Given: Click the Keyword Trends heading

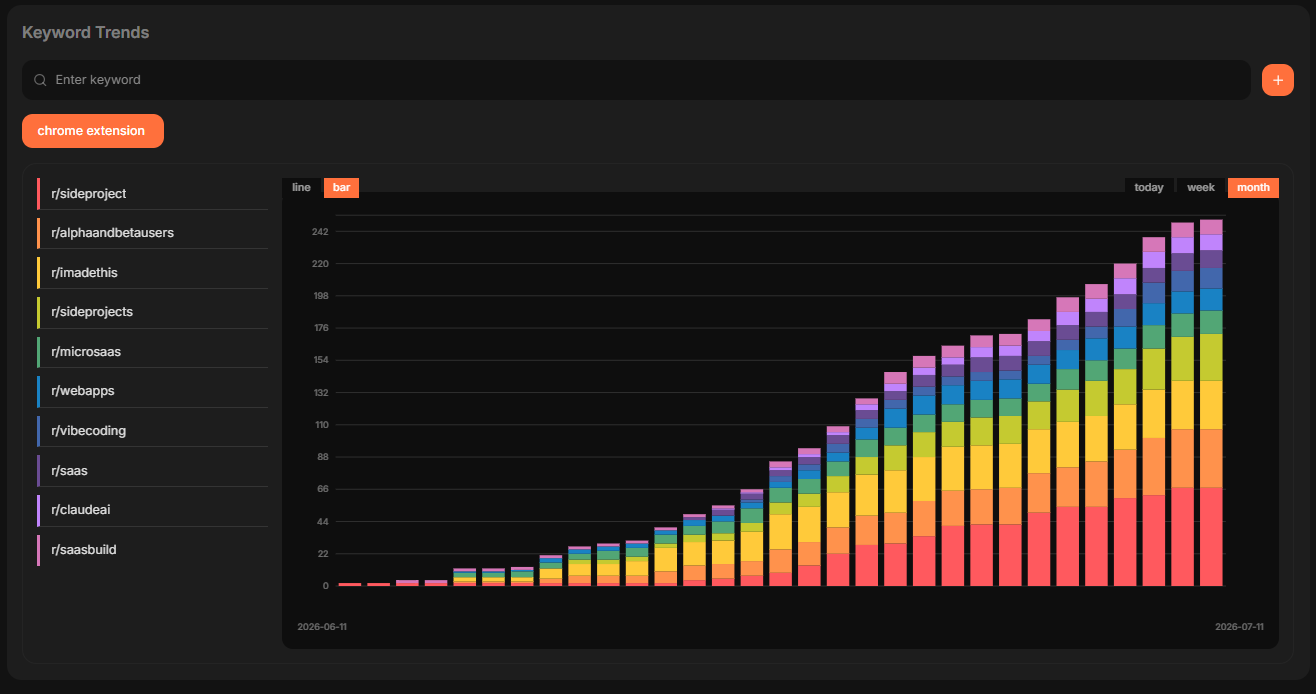Looking at the screenshot, I should pyautogui.click(x=85, y=32).
